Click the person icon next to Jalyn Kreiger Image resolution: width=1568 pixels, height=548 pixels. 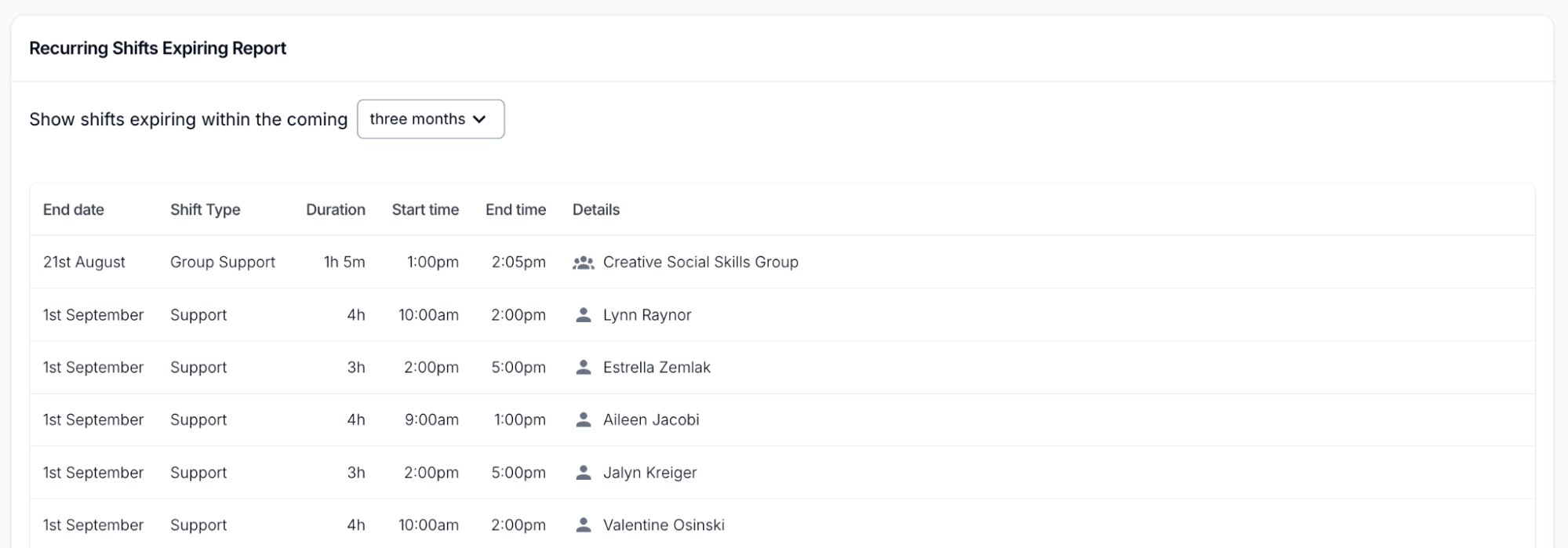click(583, 473)
